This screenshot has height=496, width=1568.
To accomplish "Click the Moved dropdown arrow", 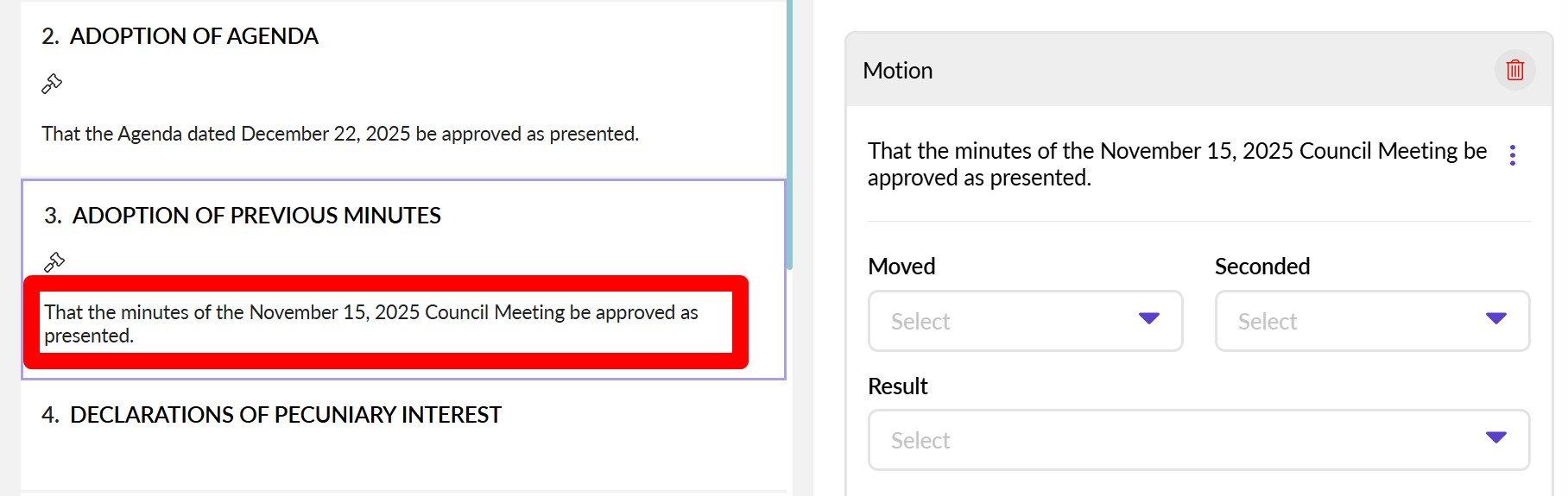I will pyautogui.click(x=1148, y=319).
